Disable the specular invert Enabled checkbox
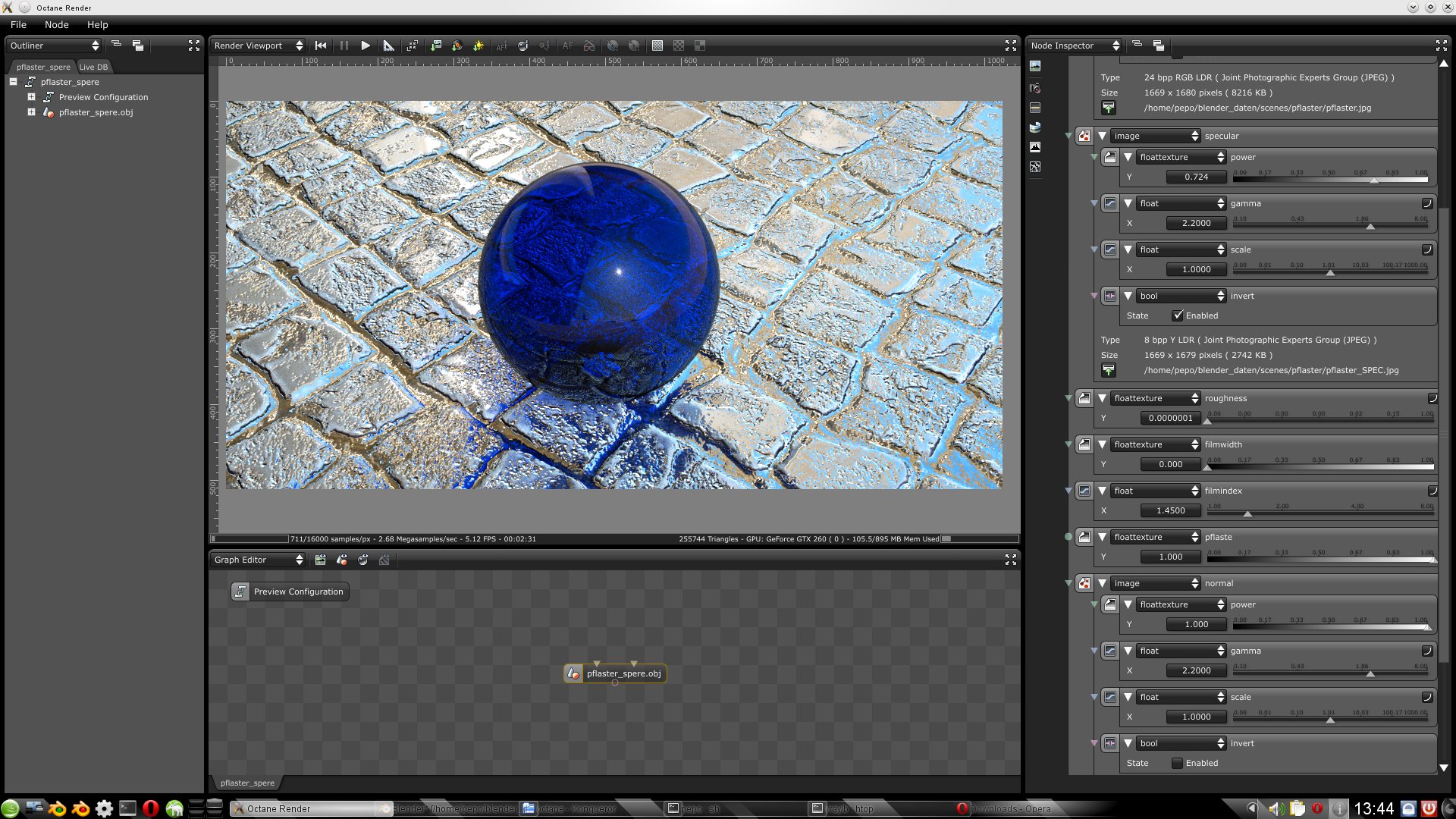 pos(1177,315)
